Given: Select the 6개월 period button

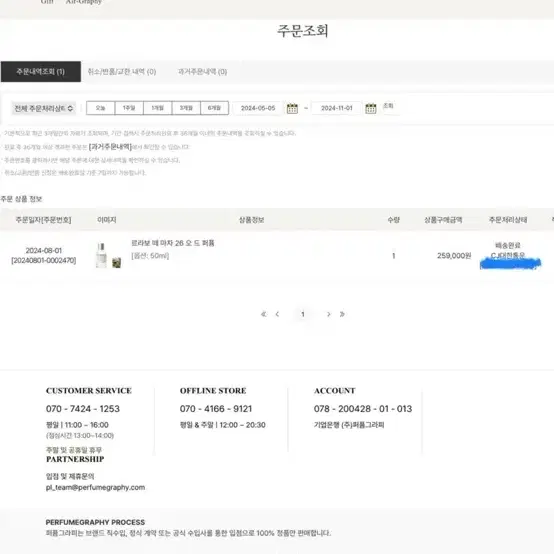Looking at the screenshot, I should coord(214,108).
